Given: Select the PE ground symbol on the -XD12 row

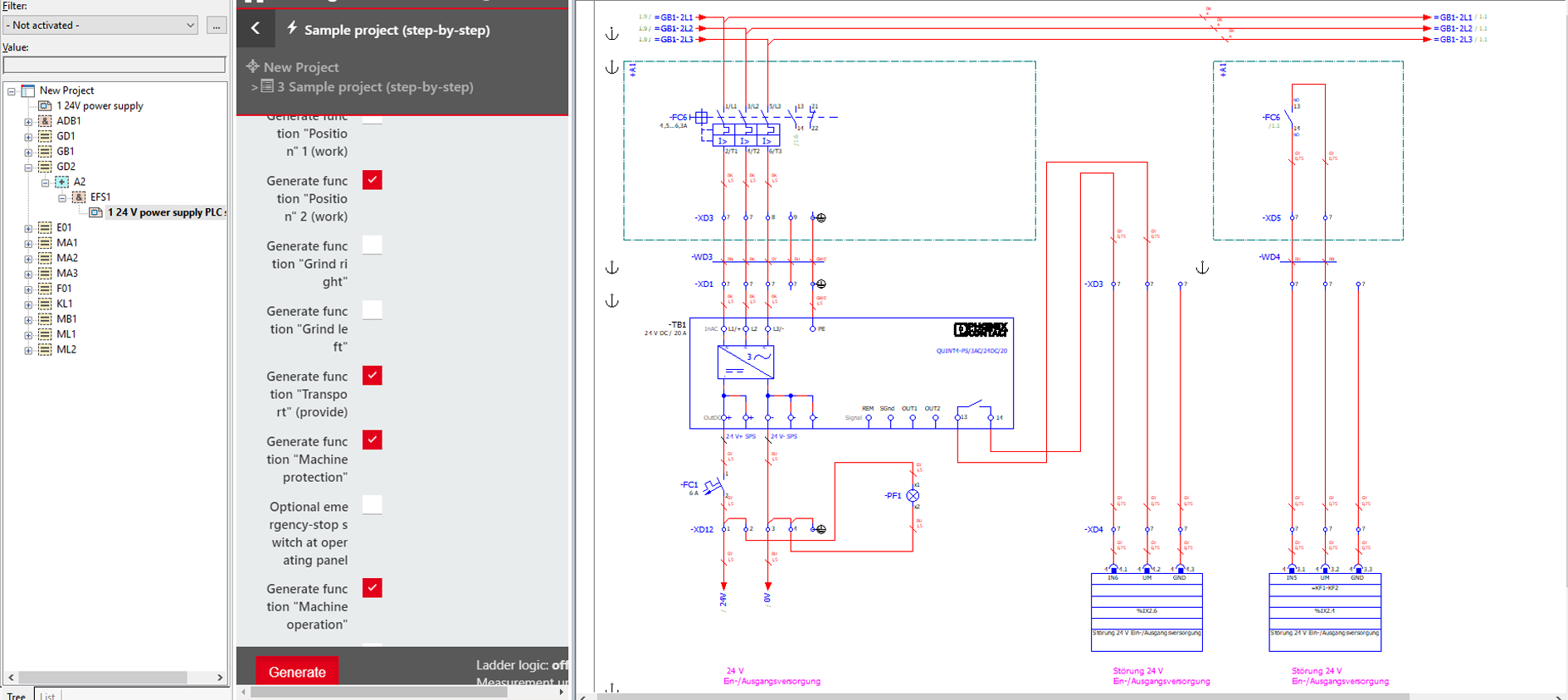Looking at the screenshot, I should [x=821, y=529].
